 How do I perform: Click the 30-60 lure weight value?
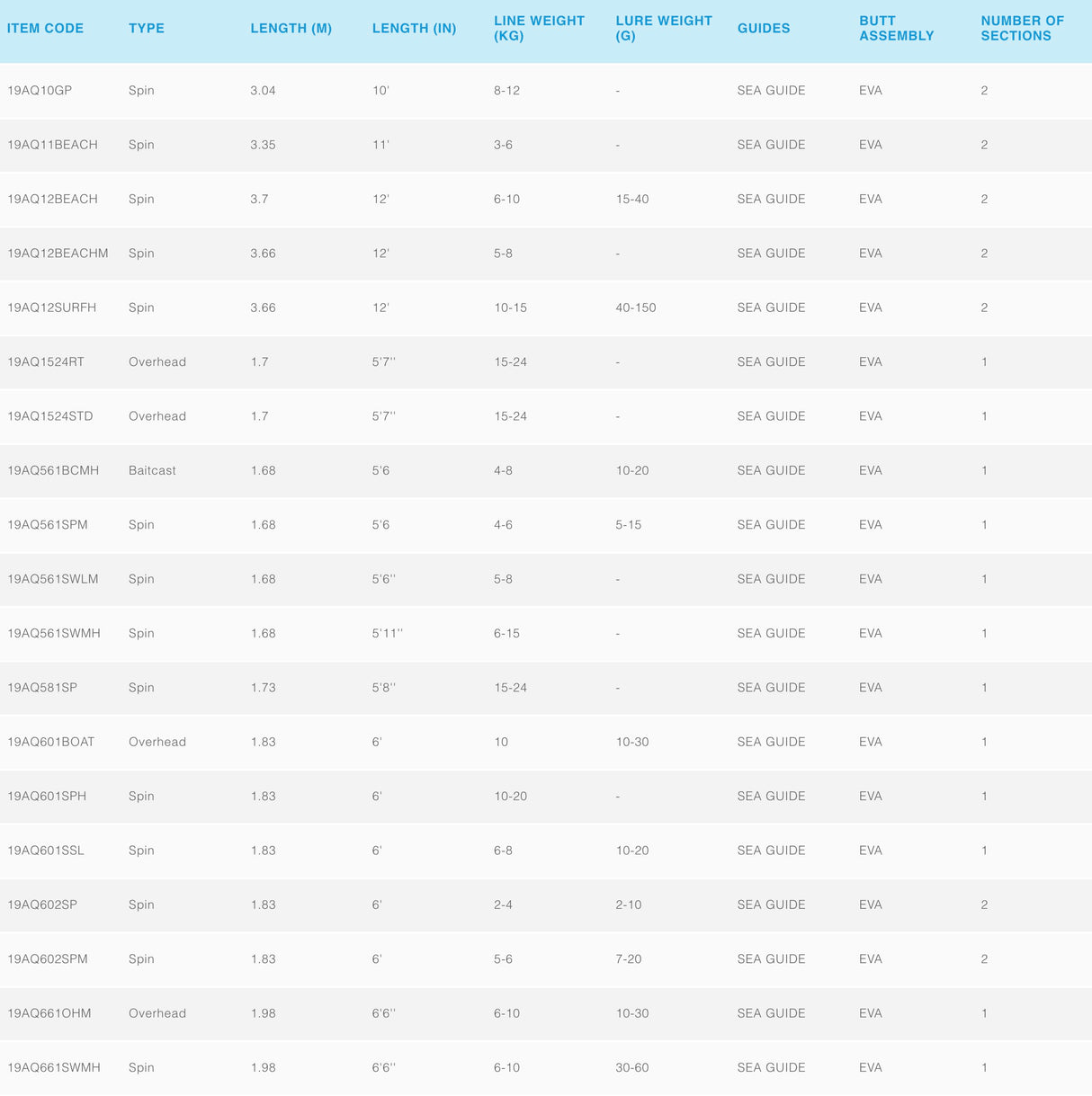631,1067
